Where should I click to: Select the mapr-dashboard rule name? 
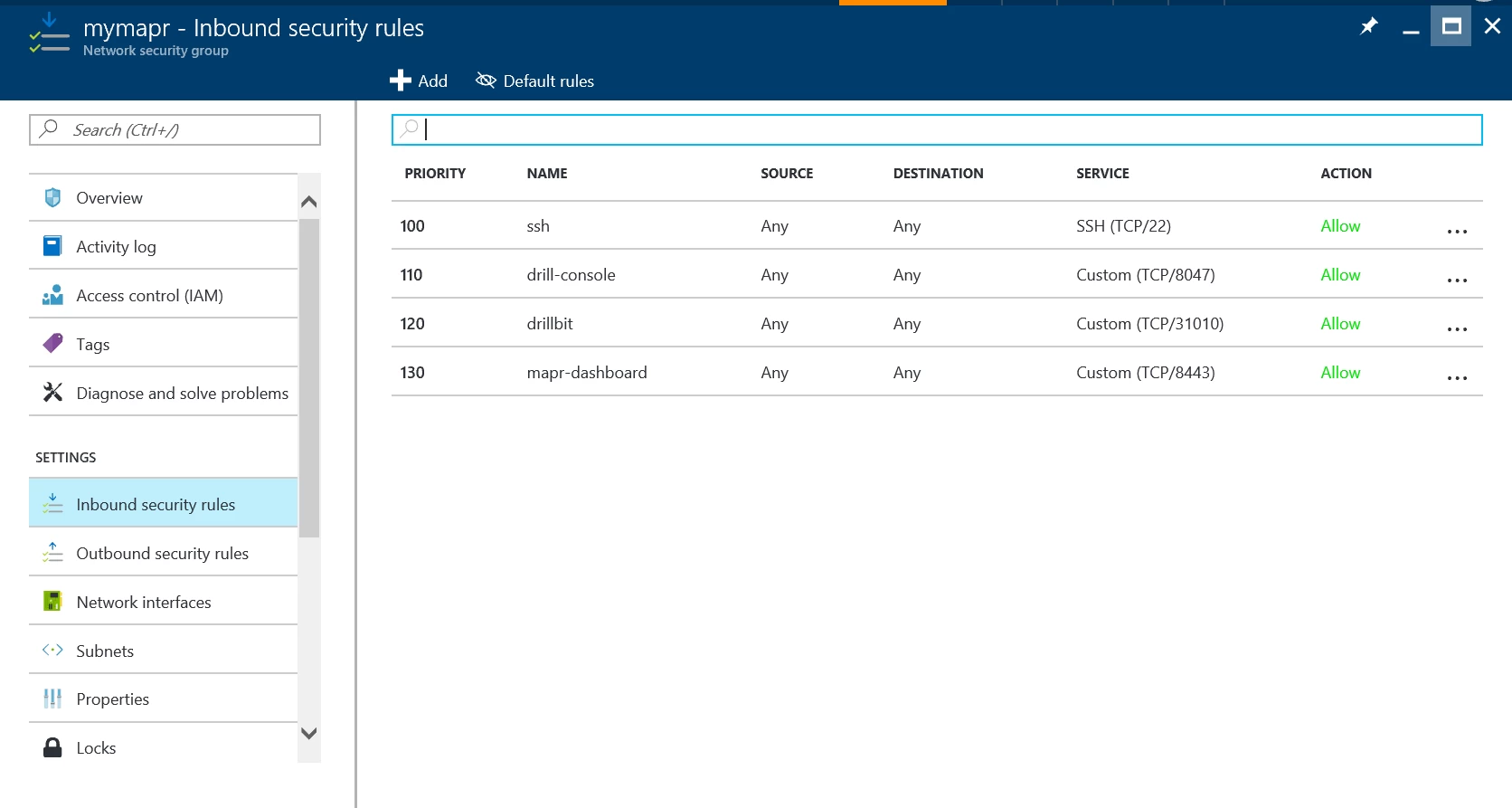coord(587,373)
